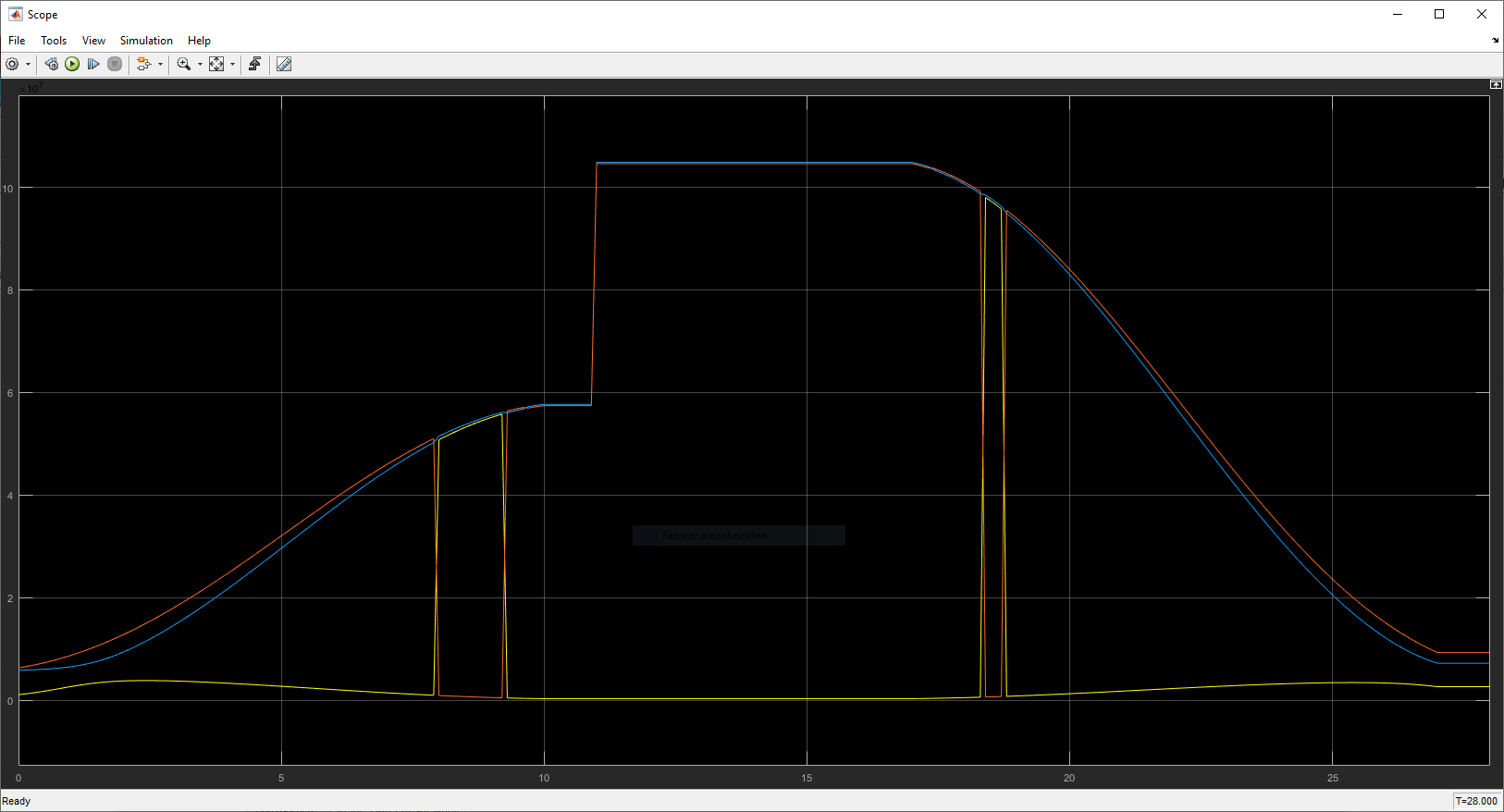Image resolution: width=1504 pixels, height=812 pixels.
Task: Open the scope Configuration Properties gear
Action: [x=12, y=64]
